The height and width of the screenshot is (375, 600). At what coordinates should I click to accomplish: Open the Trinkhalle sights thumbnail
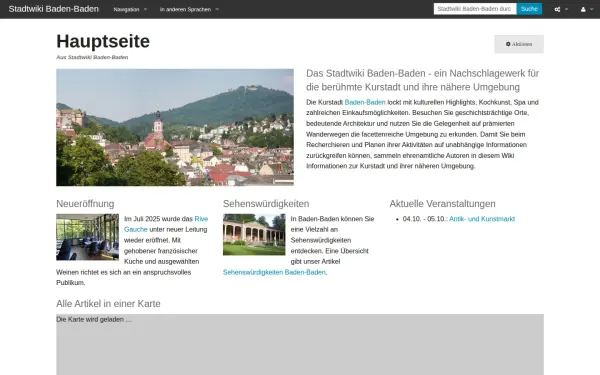[254, 235]
